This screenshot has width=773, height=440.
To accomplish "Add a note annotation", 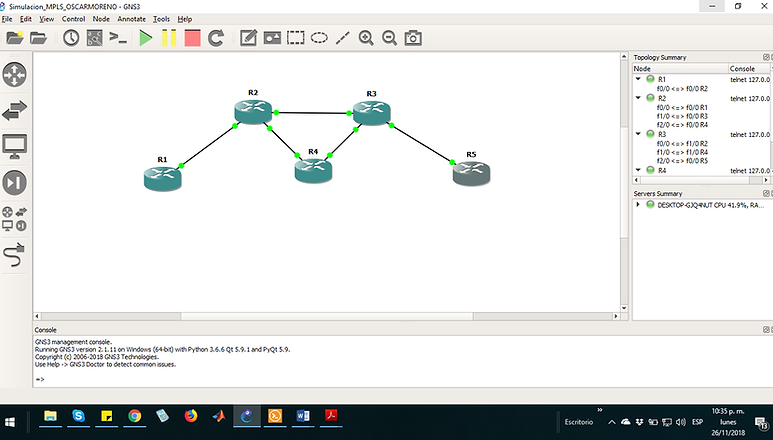I will [248, 38].
